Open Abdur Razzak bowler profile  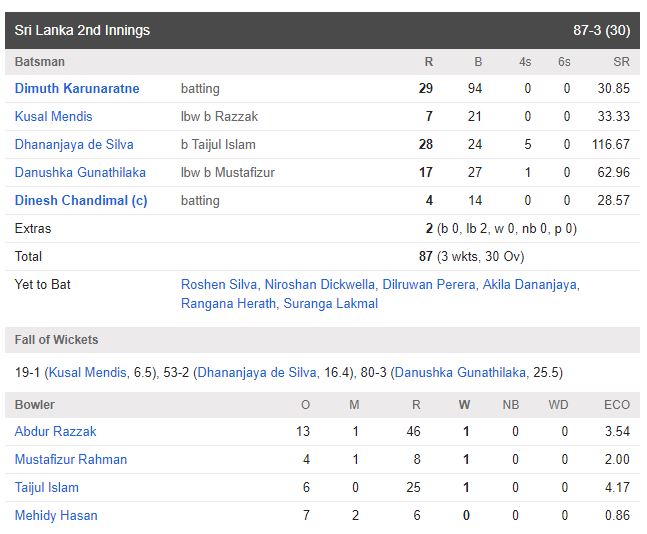click(56, 432)
